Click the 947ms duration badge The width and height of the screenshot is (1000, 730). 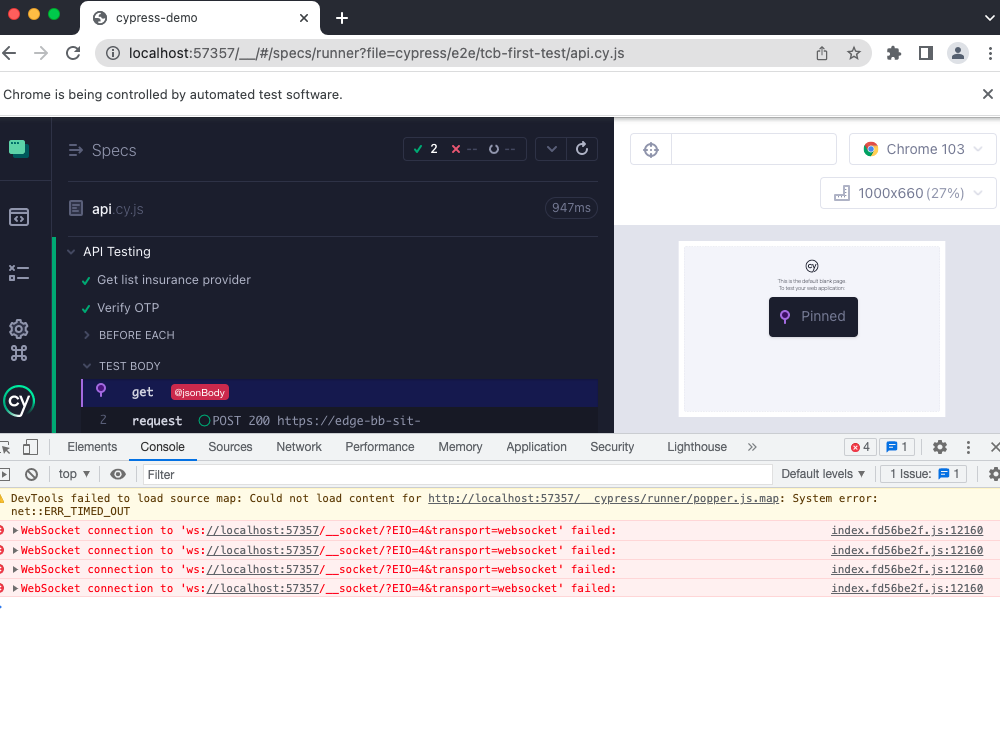[x=571, y=208]
